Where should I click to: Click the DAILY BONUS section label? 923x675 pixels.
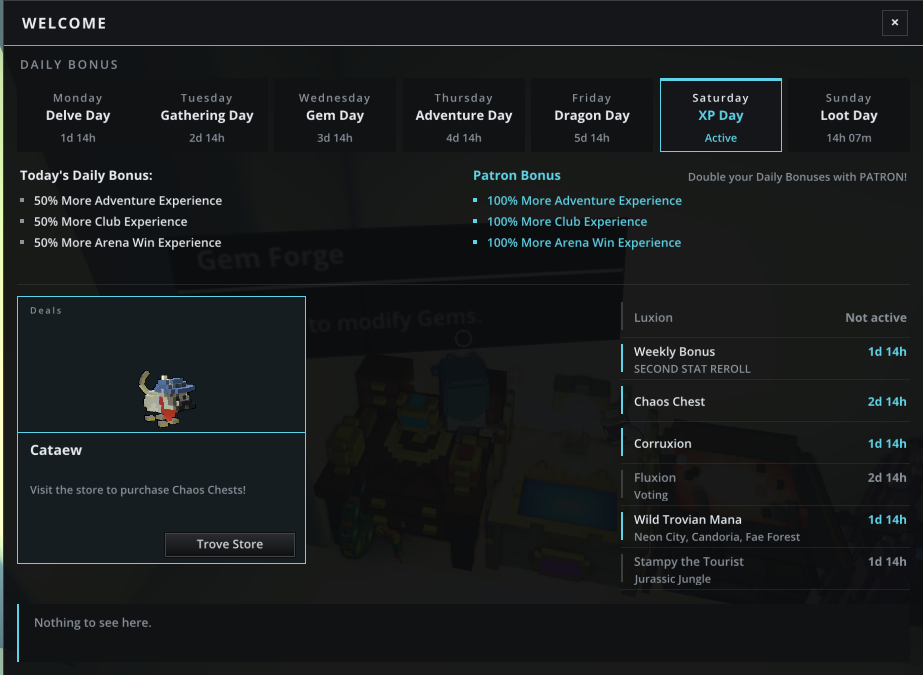69,65
